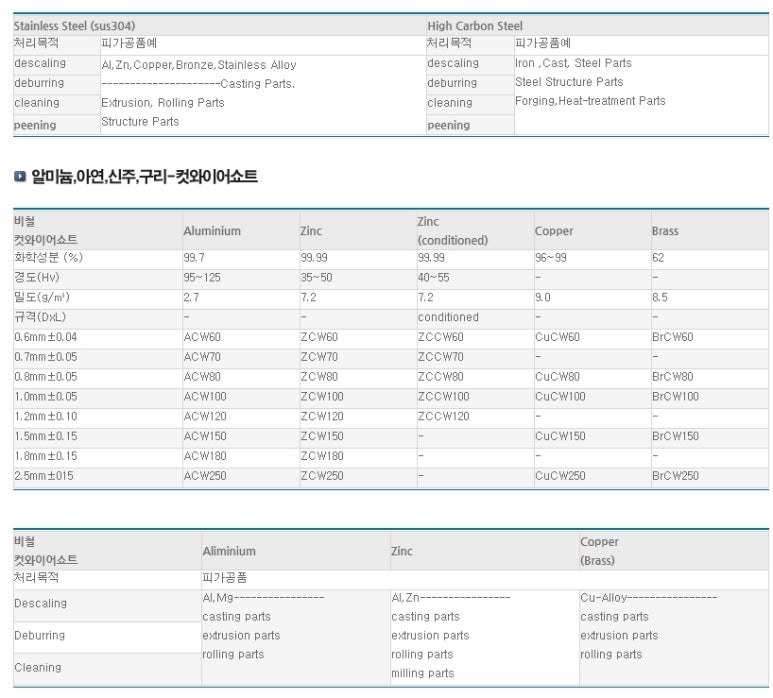Select product code ACW250
Viewport: 773px width, 698px height.
click(205, 476)
